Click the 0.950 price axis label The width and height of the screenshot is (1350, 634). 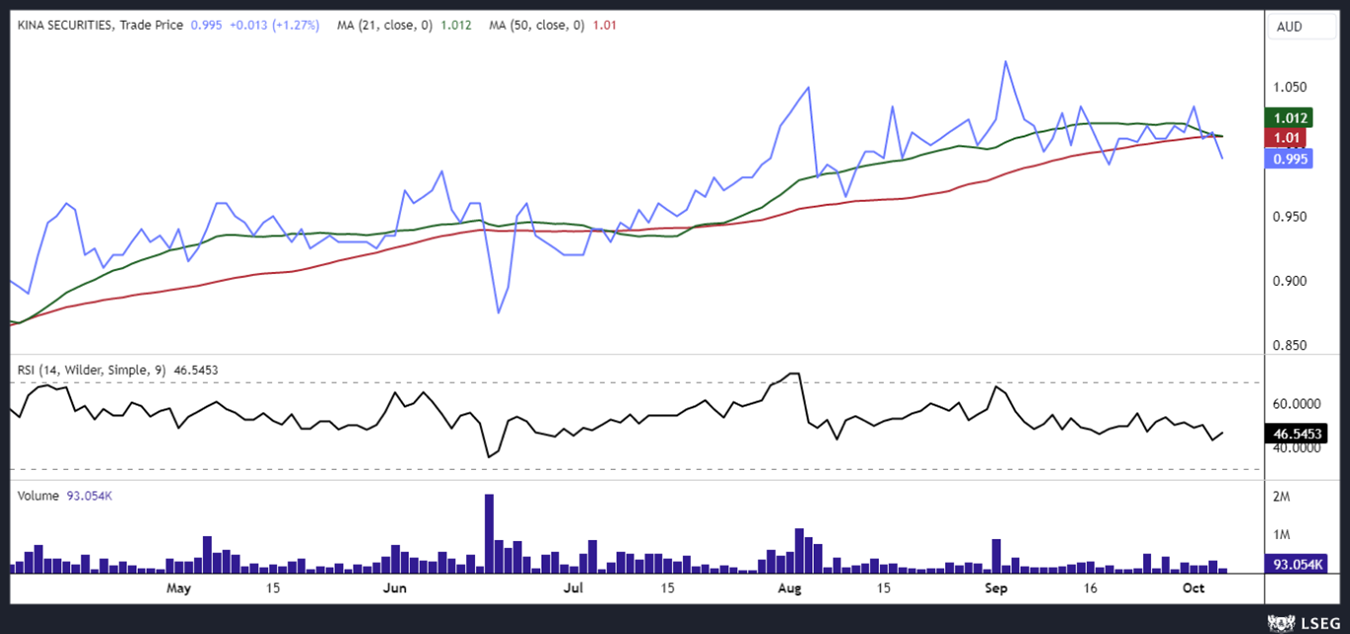(1290, 217)
